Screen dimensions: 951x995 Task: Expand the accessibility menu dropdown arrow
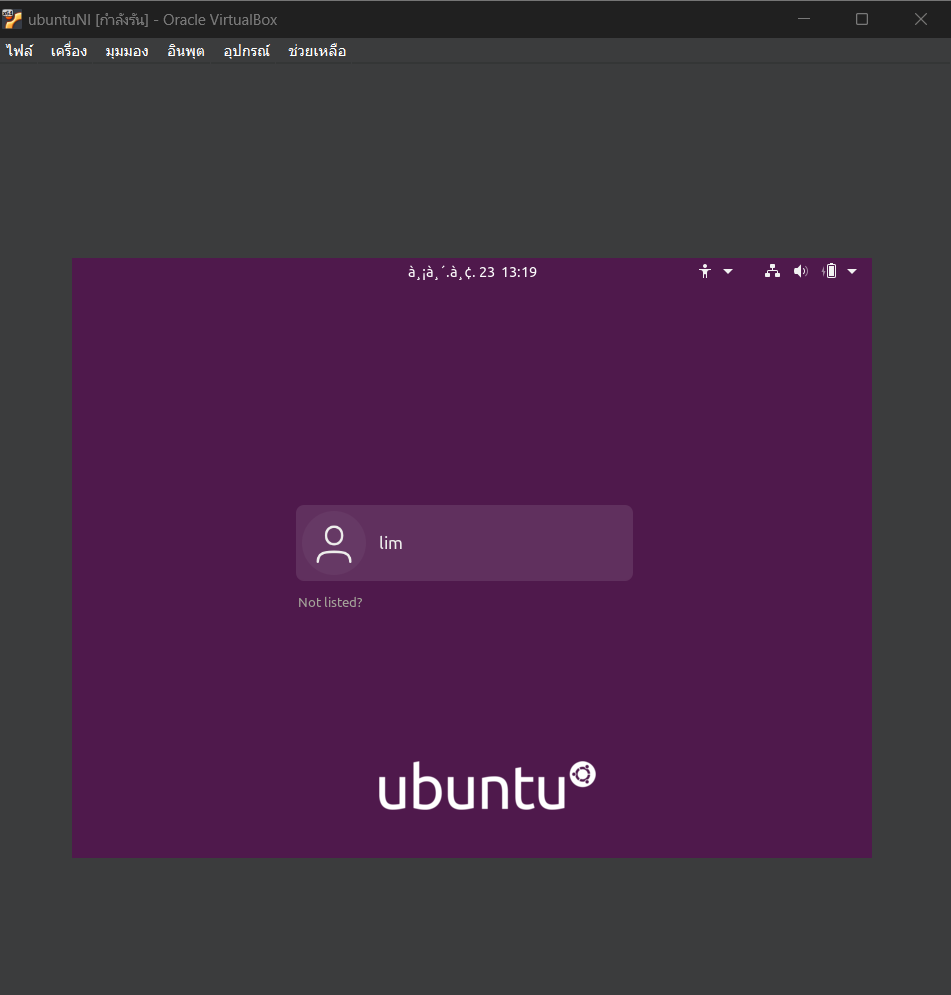[728, 271]
